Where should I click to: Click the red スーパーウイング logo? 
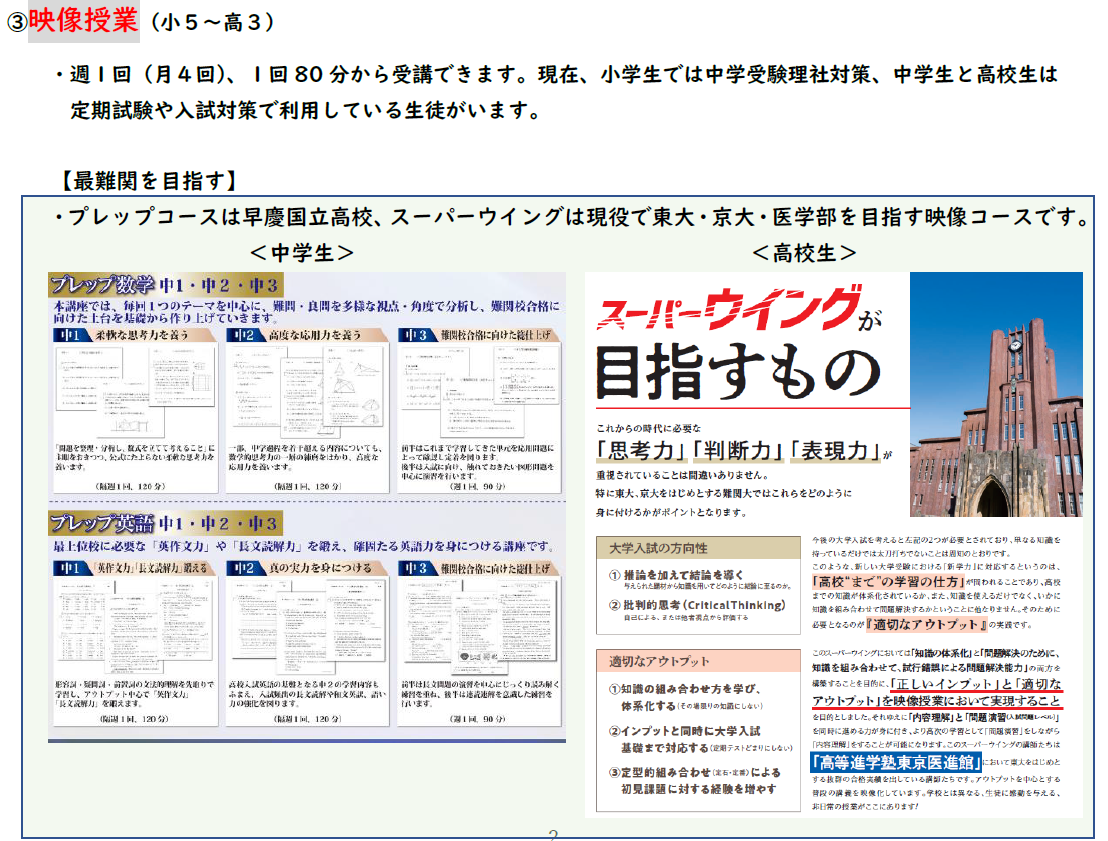728,310
